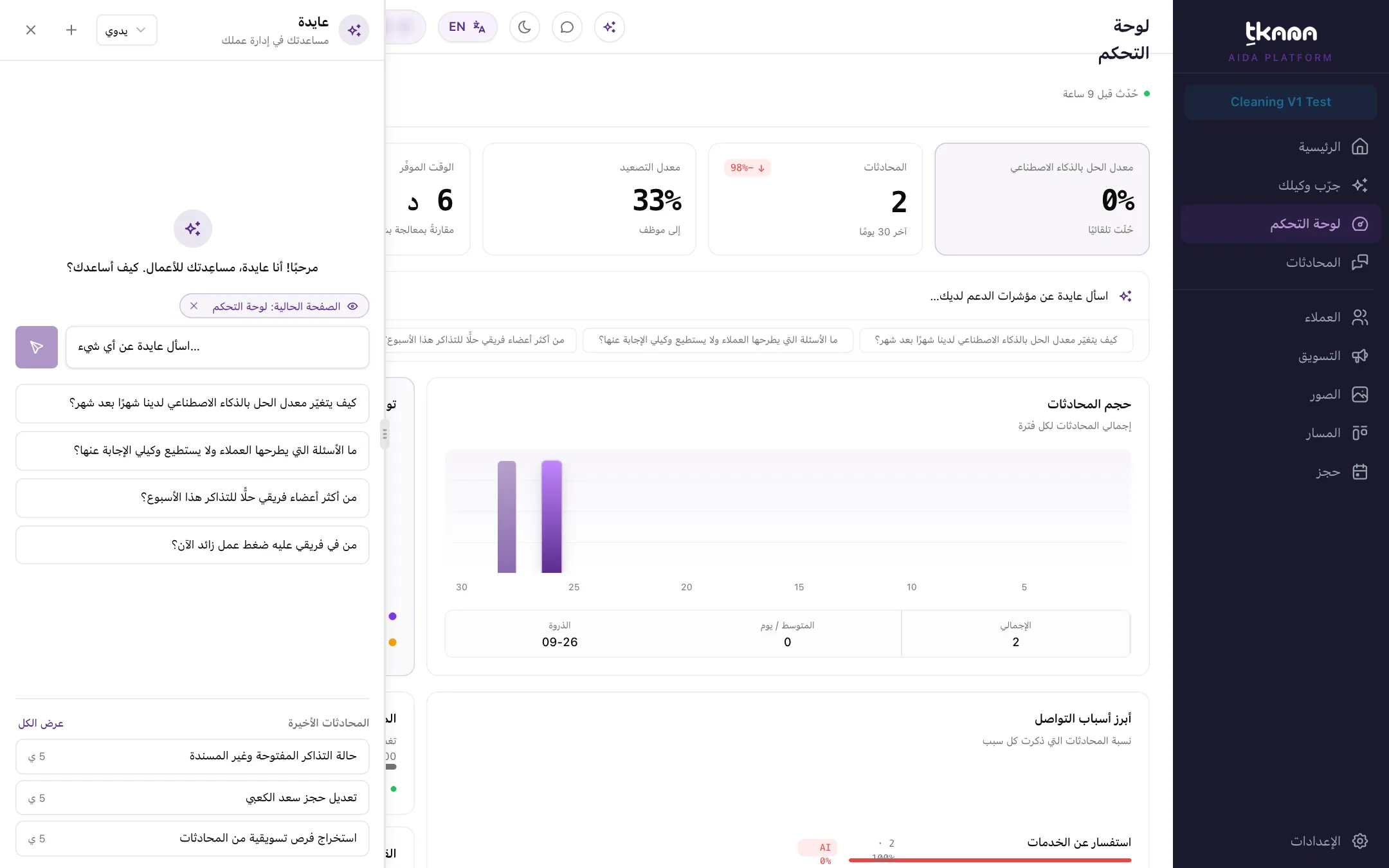Select suggestion ما الأسئلة التي يطرحها العملاء in panel
1389x868 pixels.
[x=192, y=451]
